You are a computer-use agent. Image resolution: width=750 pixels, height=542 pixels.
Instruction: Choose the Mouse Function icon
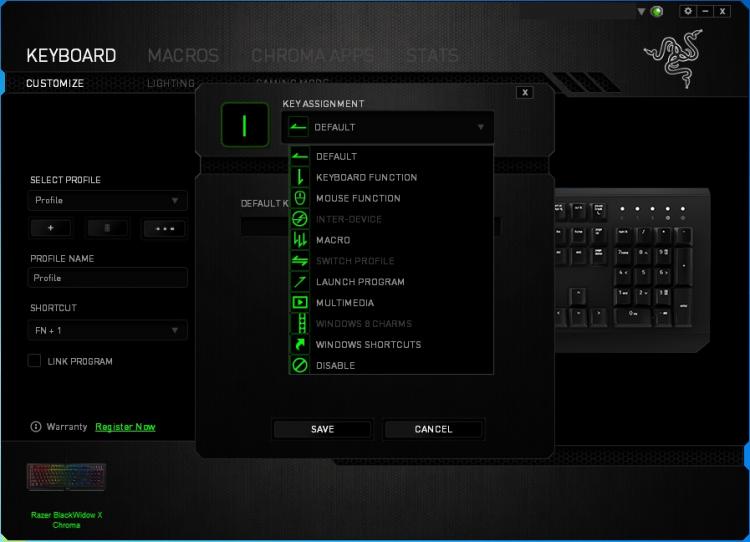(x=300, y=198)
